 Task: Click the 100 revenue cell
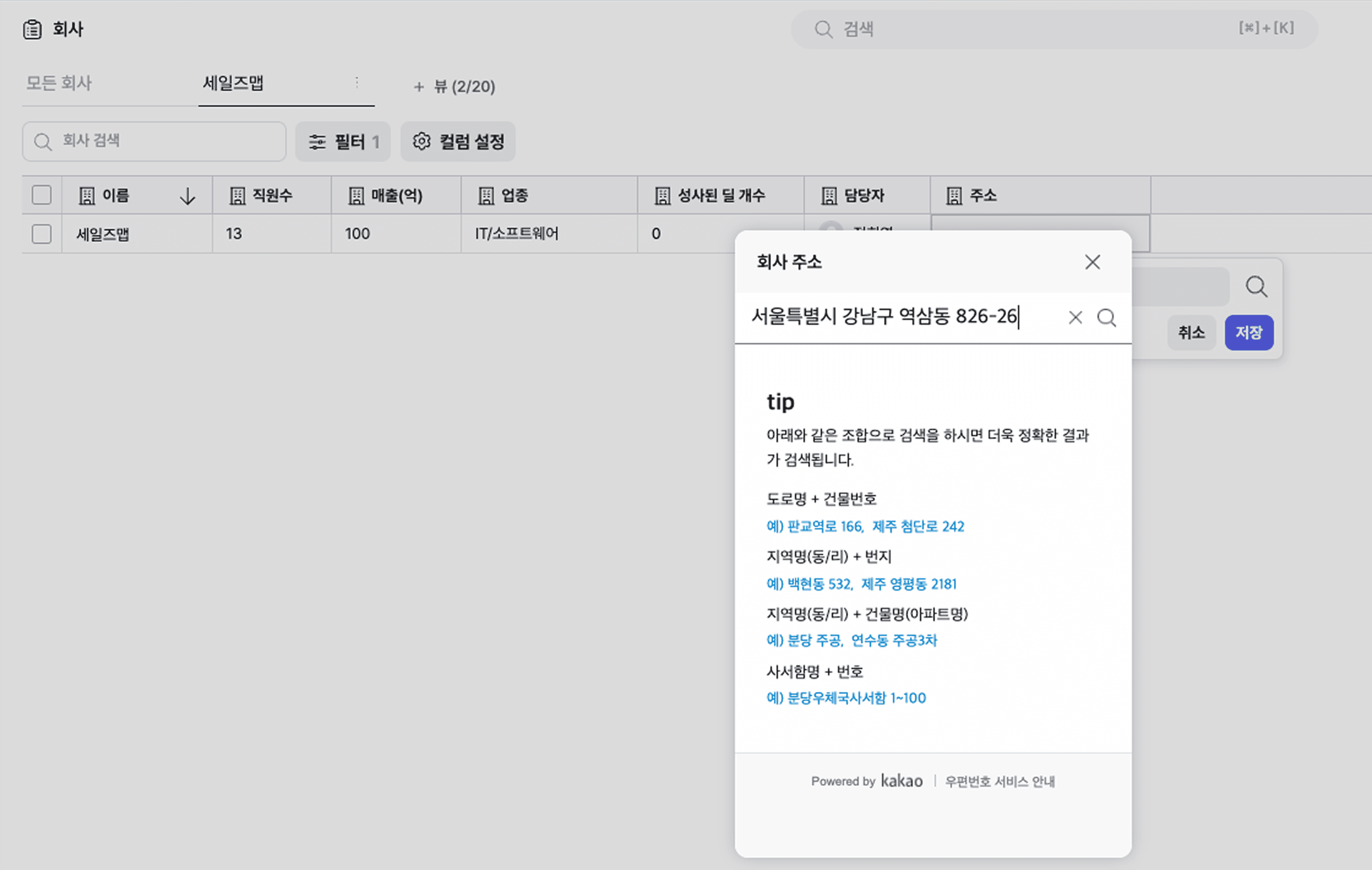tap(396, 234)
